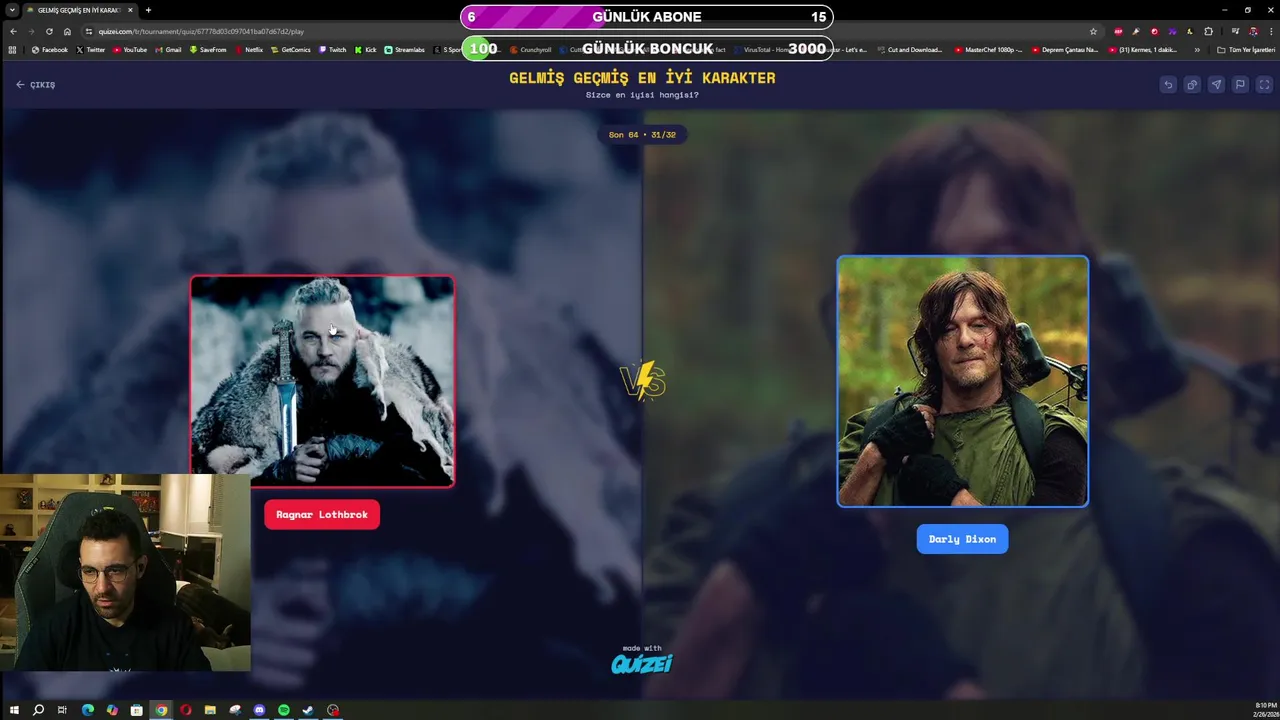Open the Kermes bookmark

coord(1145,50)
